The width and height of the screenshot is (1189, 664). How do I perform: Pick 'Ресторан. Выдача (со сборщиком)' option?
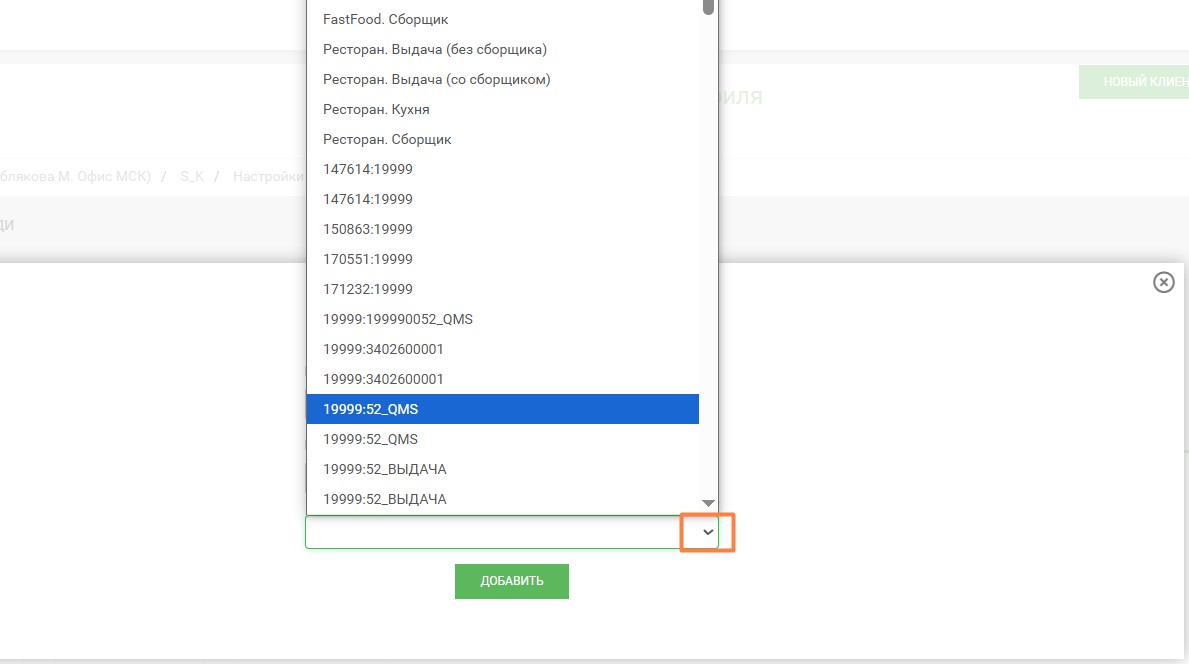click(x=436, y=79)
